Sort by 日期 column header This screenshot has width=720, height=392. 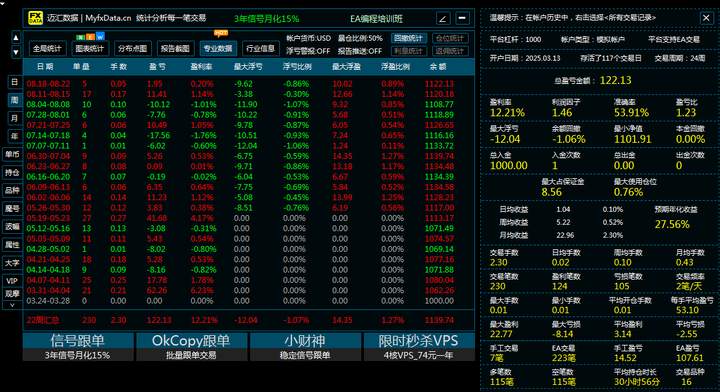pos(45,67)
